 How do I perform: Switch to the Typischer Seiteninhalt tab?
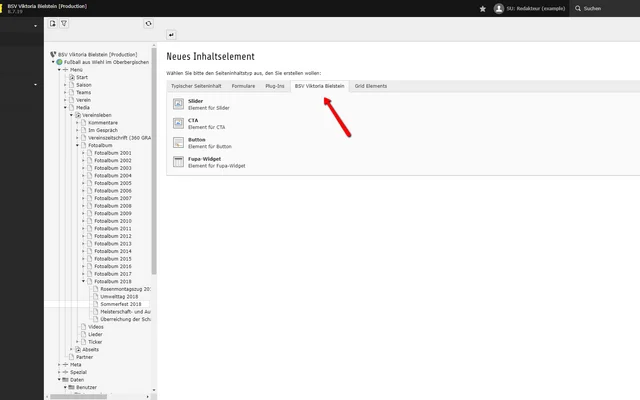click(x=194, y=86)
